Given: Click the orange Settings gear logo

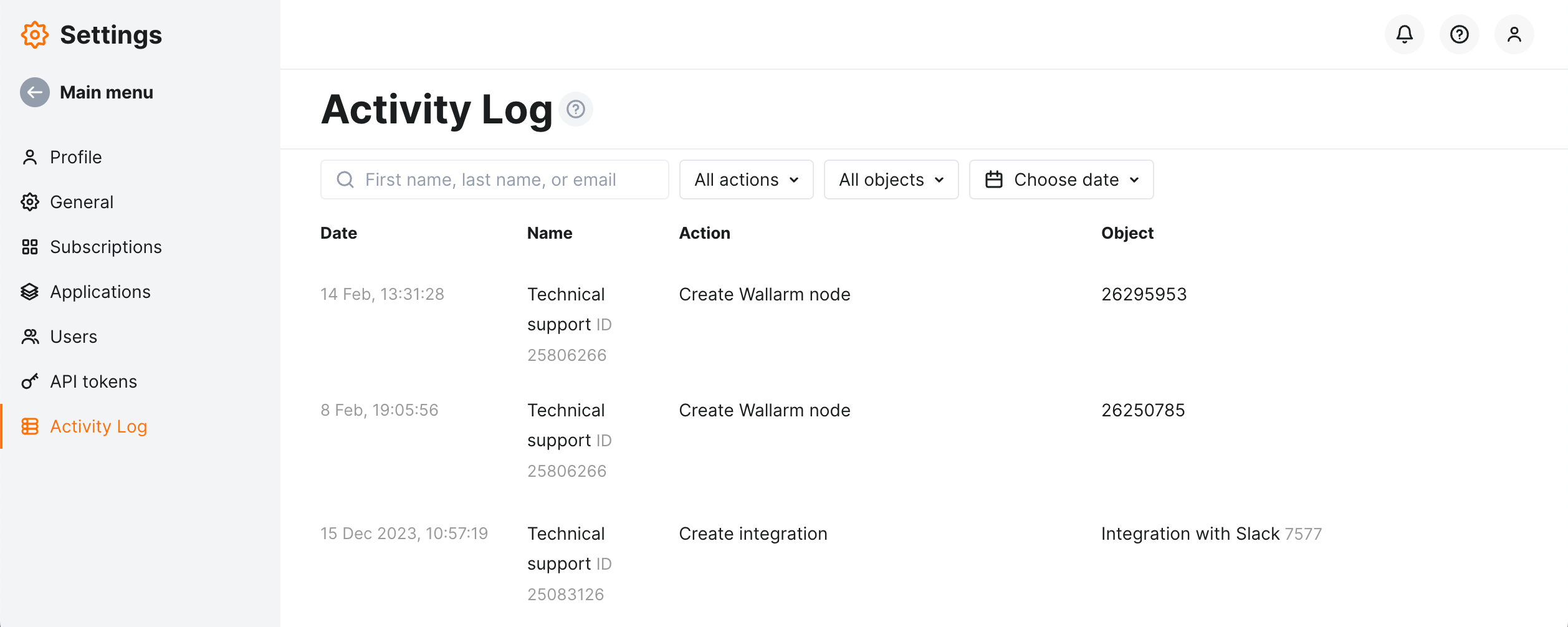Looking at the screenshot, I should (x=36, y=34).
